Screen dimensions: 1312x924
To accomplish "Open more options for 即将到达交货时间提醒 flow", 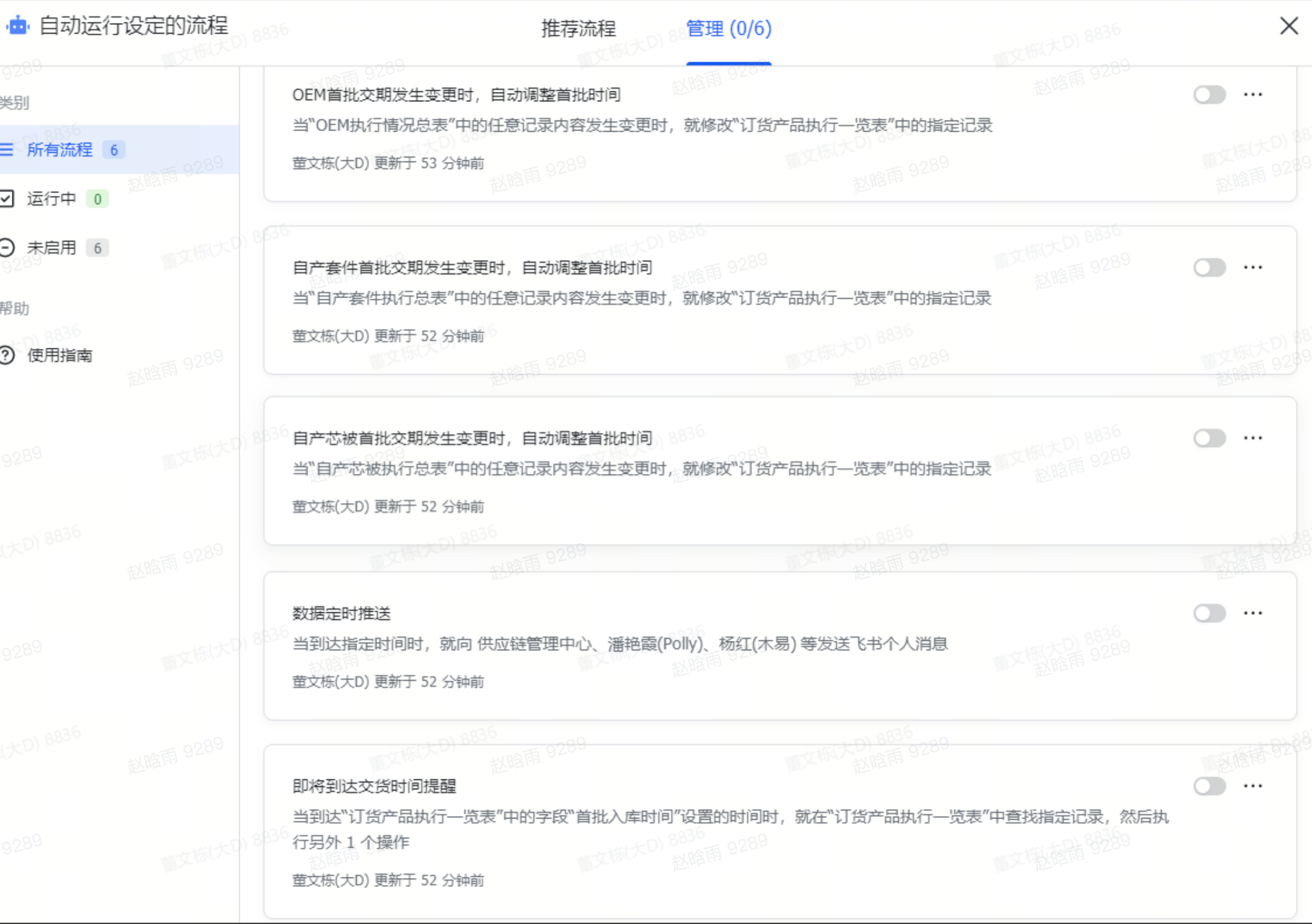I will pos(1252,786).
